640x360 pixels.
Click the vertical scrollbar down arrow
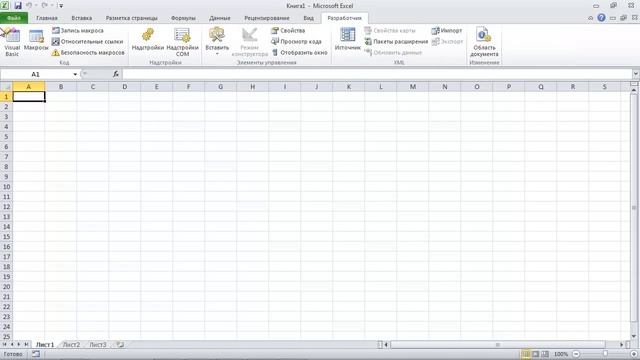(x=634, y=336)
